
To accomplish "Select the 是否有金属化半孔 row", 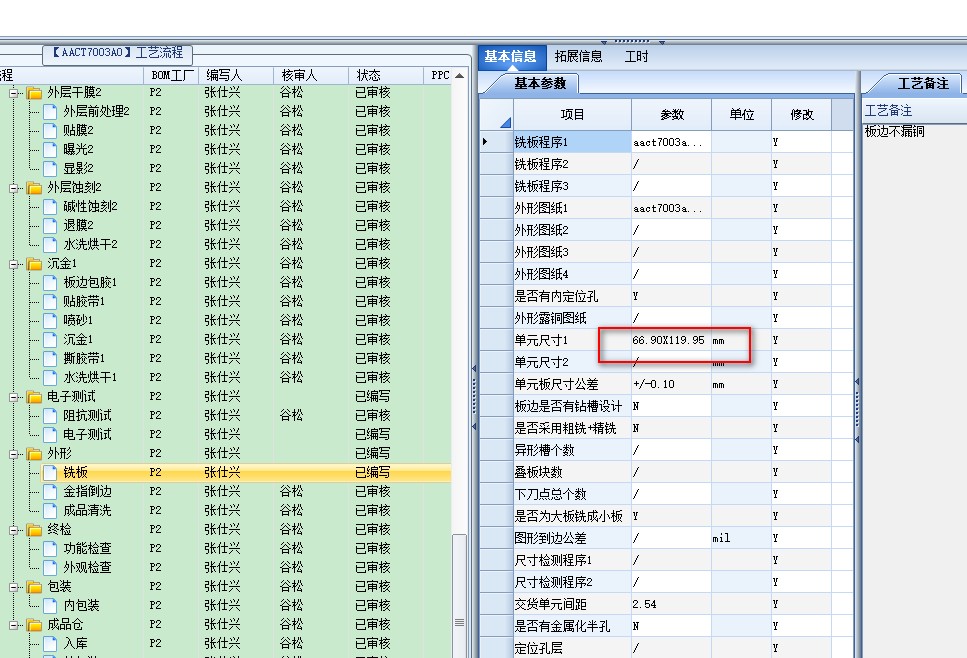I will tap(667, 627).
